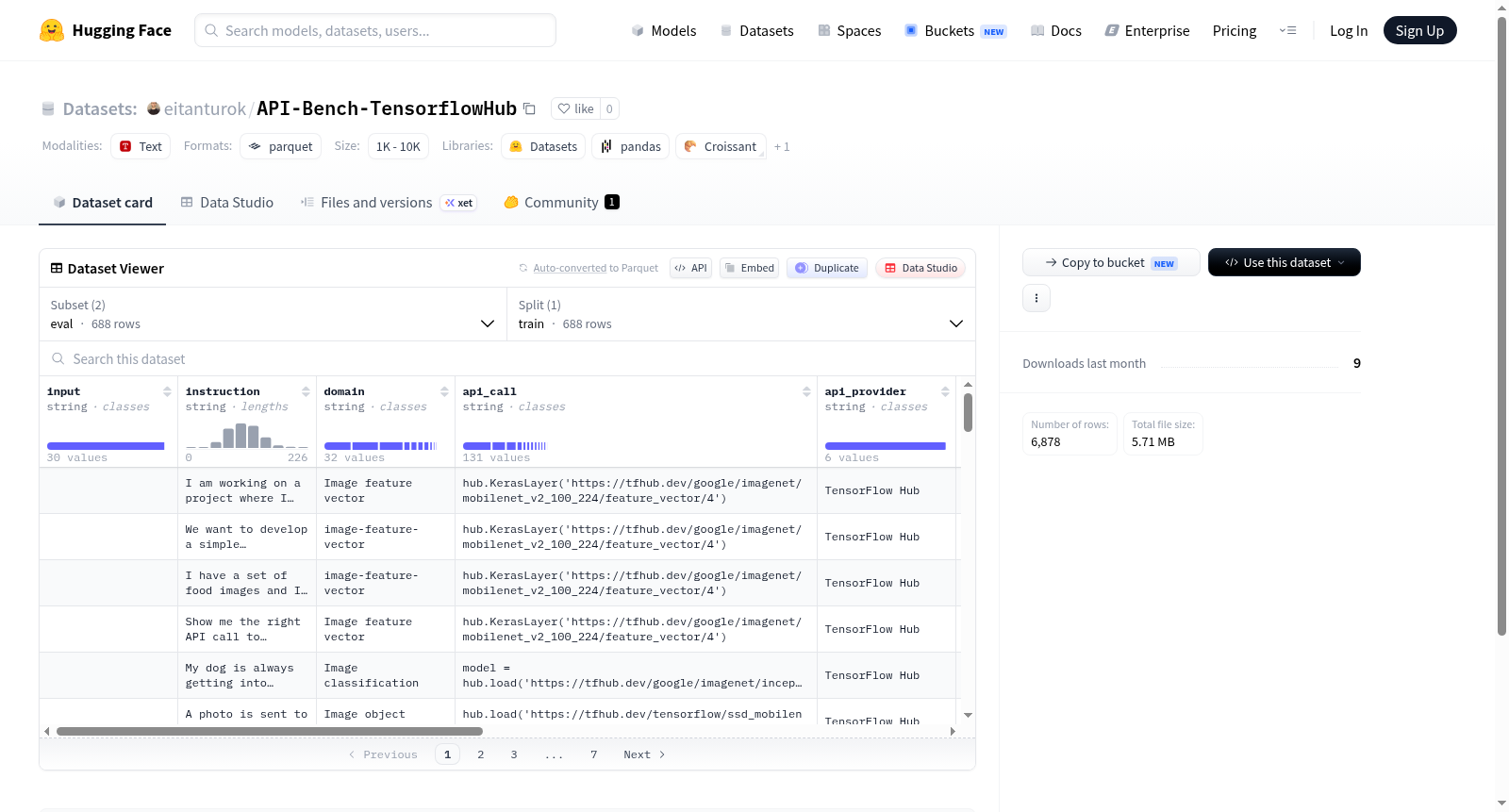Click 'Show me the right API call to…' cell
Image resolution: width=1509 pixels, height=812 pixels.
pos(247,629)
